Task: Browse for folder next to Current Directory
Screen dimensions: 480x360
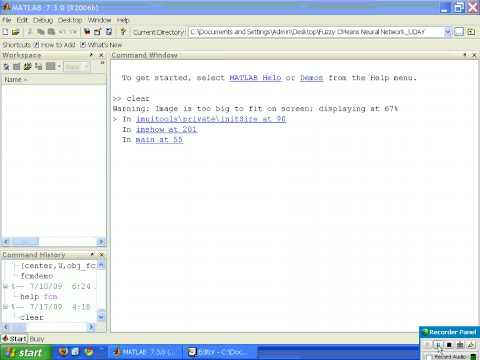Action: [459, 32]
